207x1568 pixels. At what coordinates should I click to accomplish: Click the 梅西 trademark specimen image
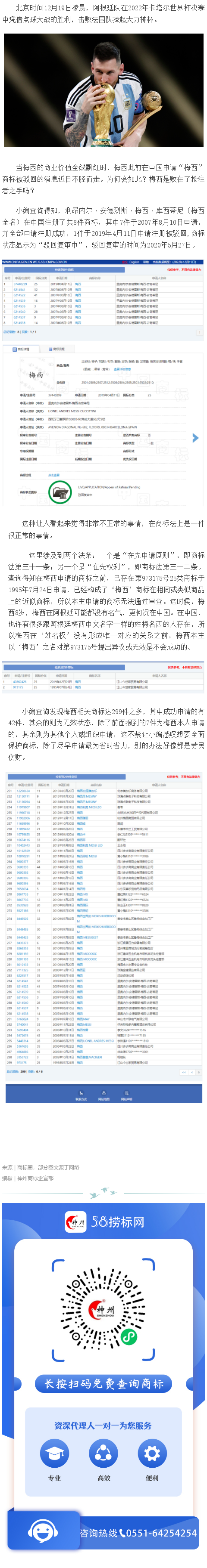click(36, 375)
